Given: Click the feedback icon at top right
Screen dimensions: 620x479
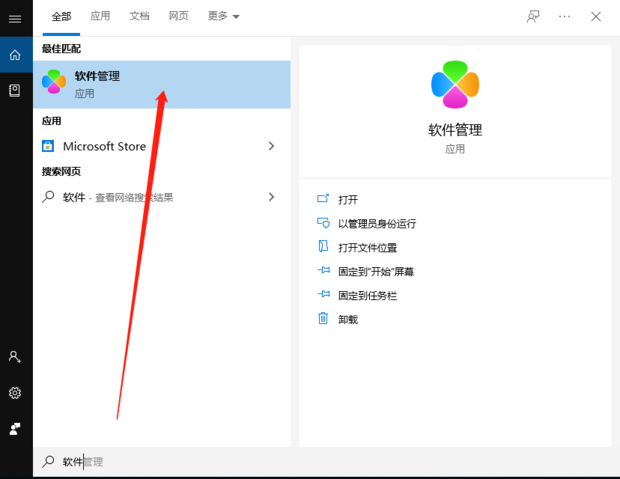Looking at the screenshot, I should [533, 16].
